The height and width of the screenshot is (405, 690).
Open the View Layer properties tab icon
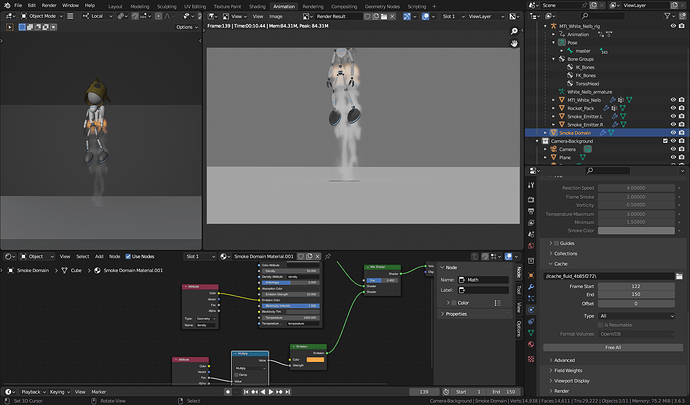531,223
